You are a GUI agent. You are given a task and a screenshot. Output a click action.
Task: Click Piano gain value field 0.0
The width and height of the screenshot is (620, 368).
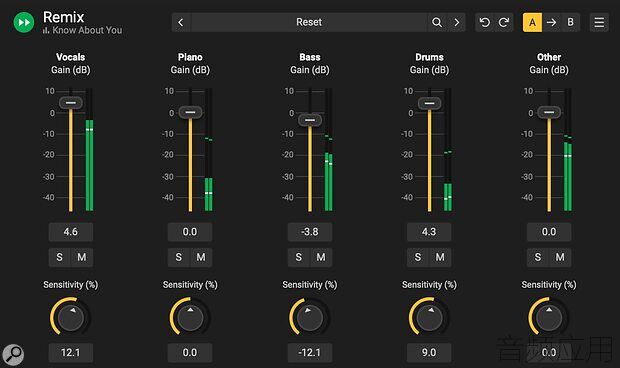coord(190,232)
